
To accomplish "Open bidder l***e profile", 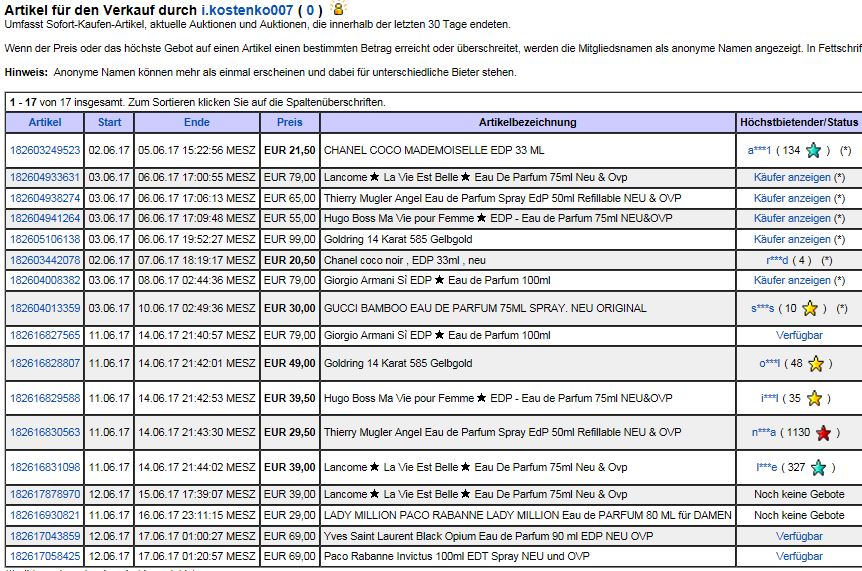I will click(767, 467).
